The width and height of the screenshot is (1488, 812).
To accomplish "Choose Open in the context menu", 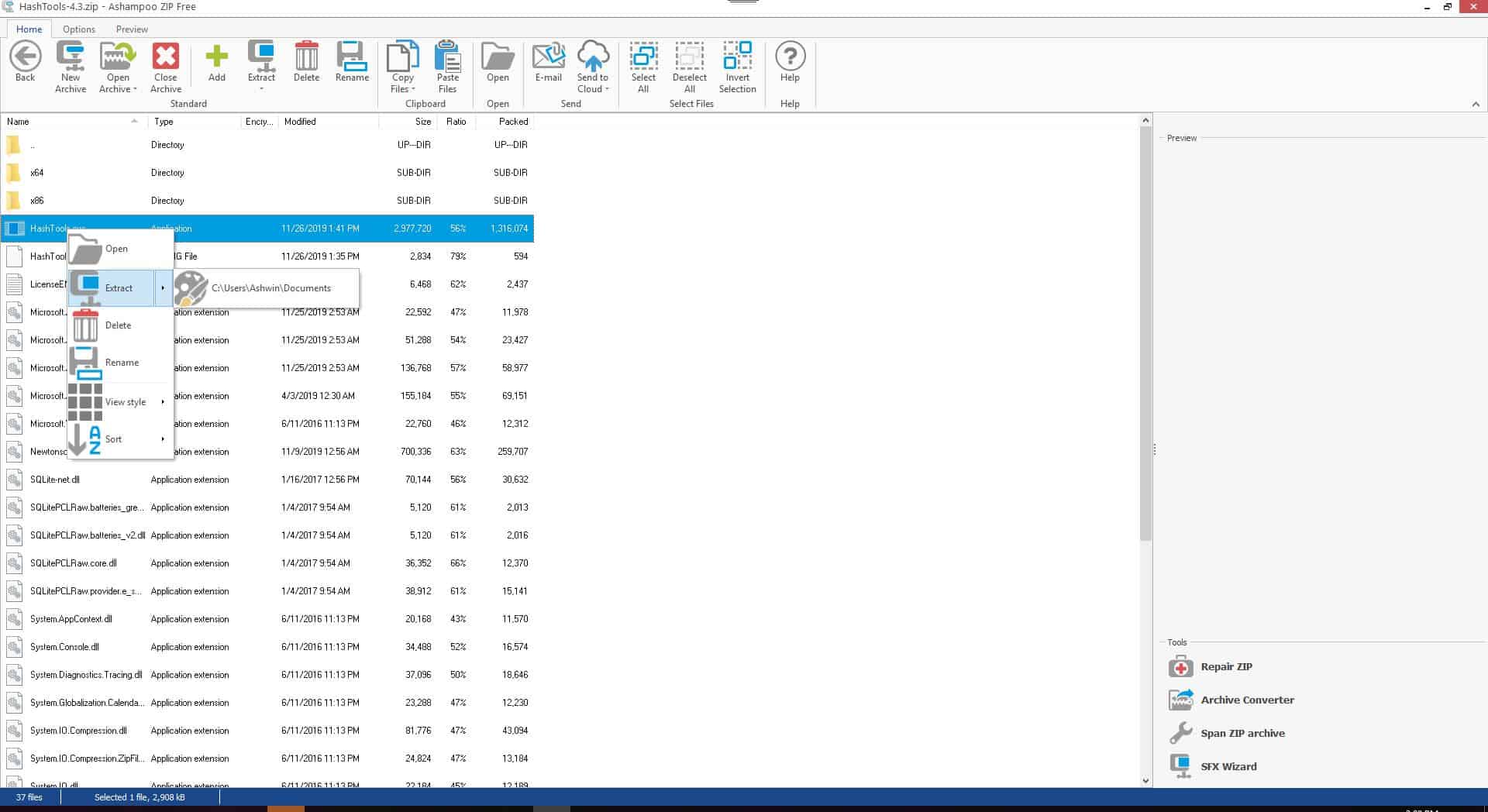I will (120, 249).
